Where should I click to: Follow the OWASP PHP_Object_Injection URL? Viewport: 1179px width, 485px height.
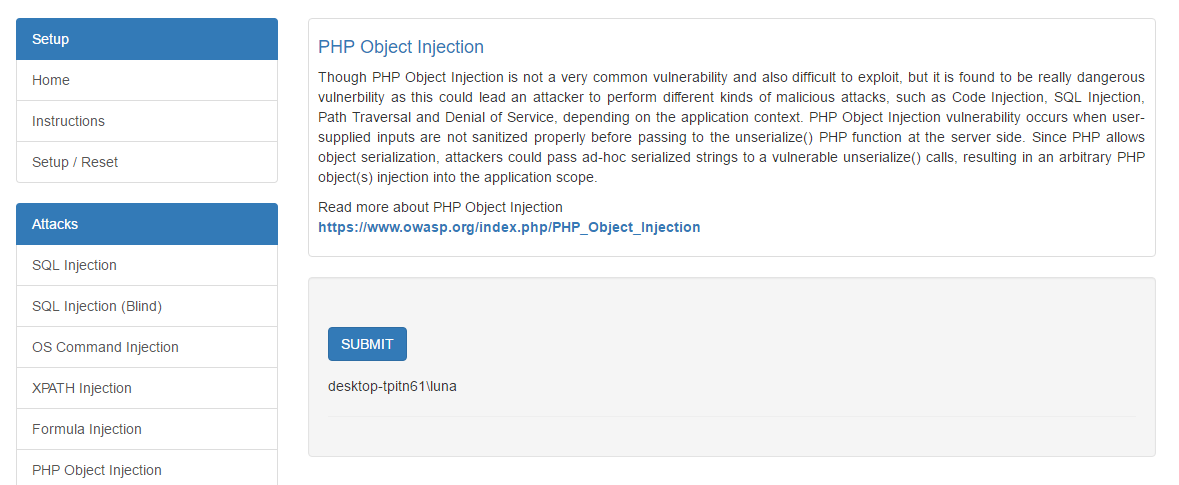pos(509,227)
